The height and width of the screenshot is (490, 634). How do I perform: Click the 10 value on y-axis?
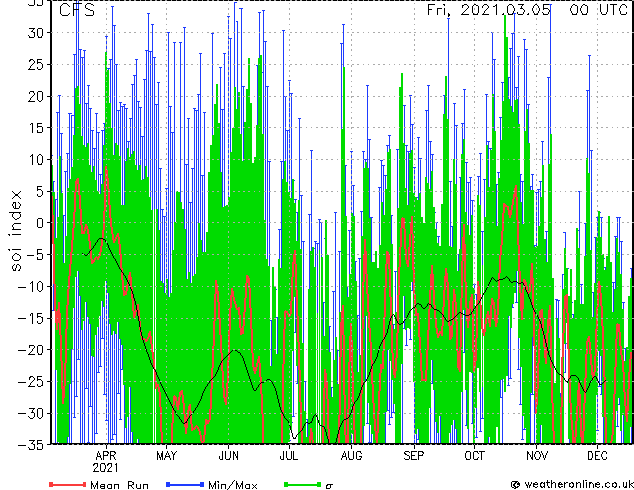pos(36,160)
